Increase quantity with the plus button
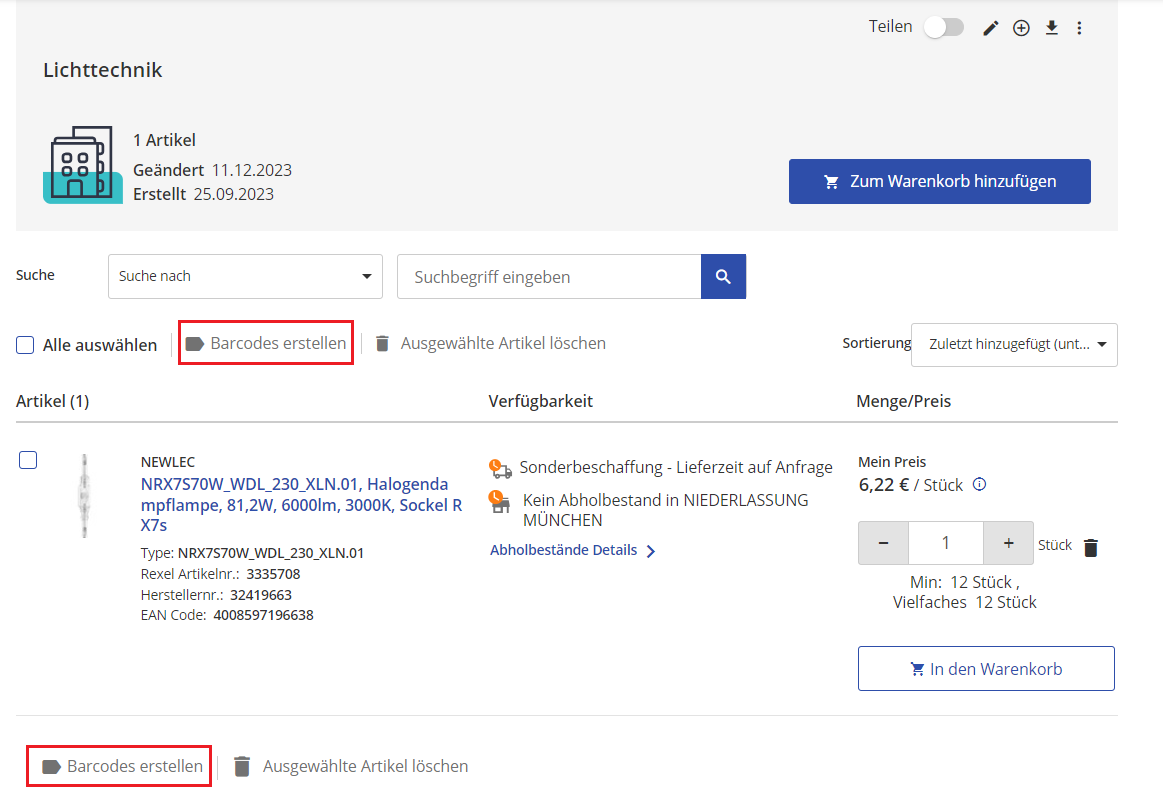The height and width of the screenshot is (799, 1163). 1008,543
